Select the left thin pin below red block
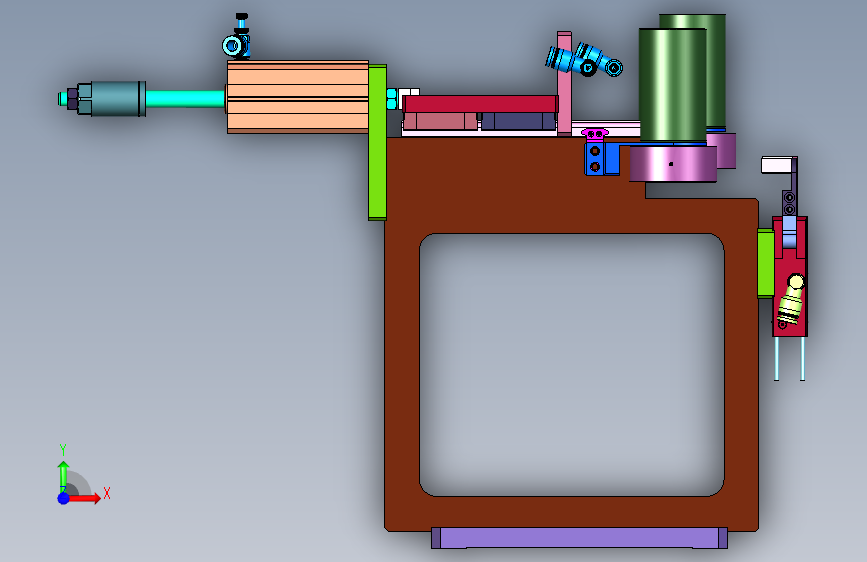Image resolution: width=867 pixels, height=562 pixels. click(x=776, y=358)
